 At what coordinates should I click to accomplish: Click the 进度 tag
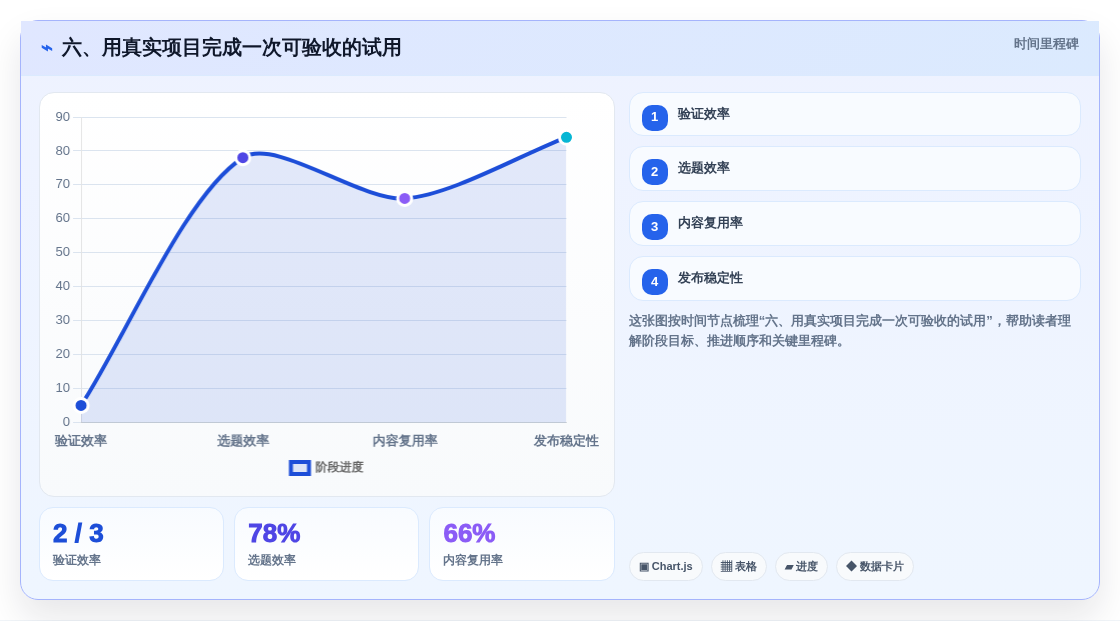click(801, 567)
